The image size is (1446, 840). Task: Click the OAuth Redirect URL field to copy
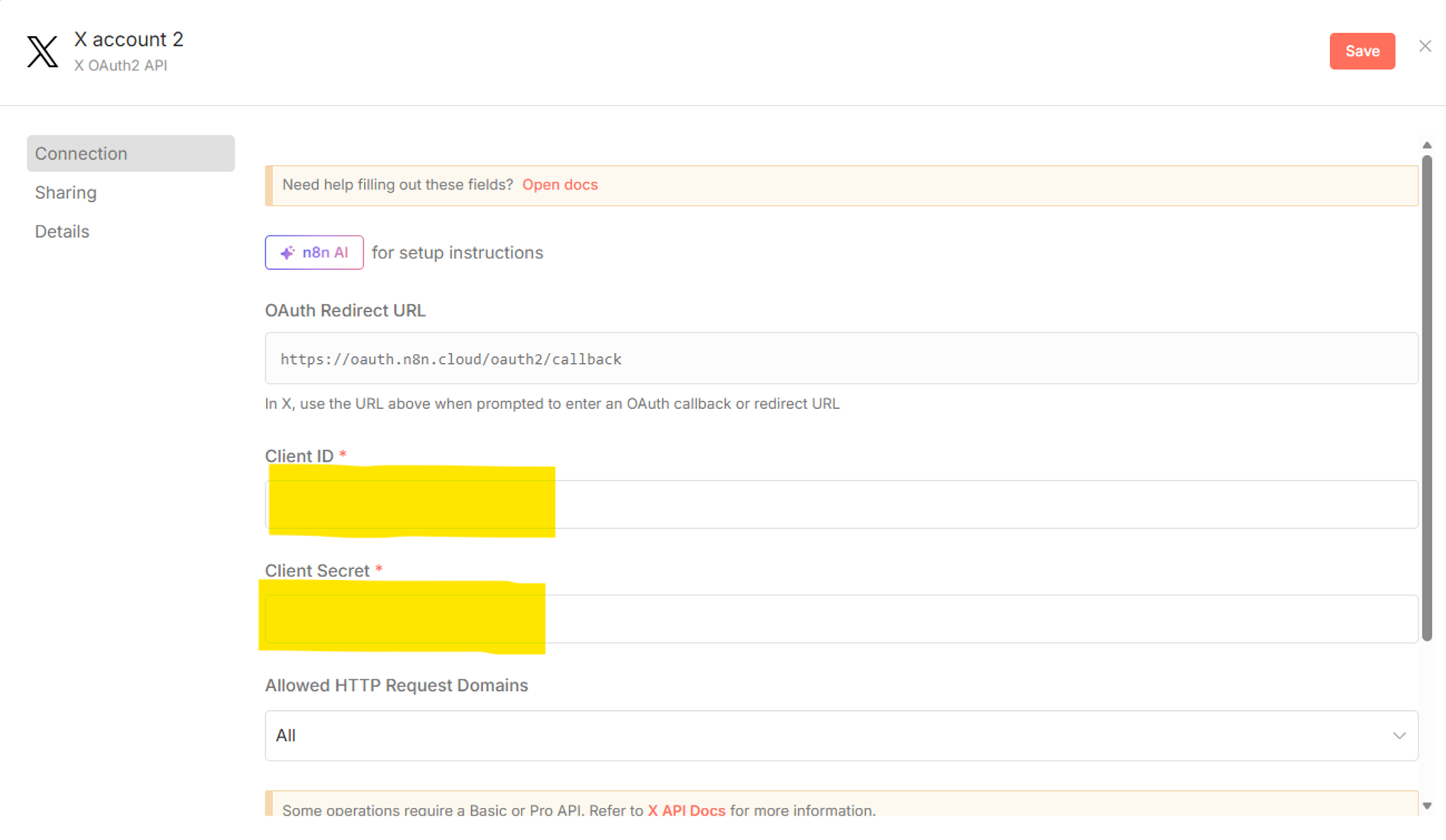click(840, 358)
